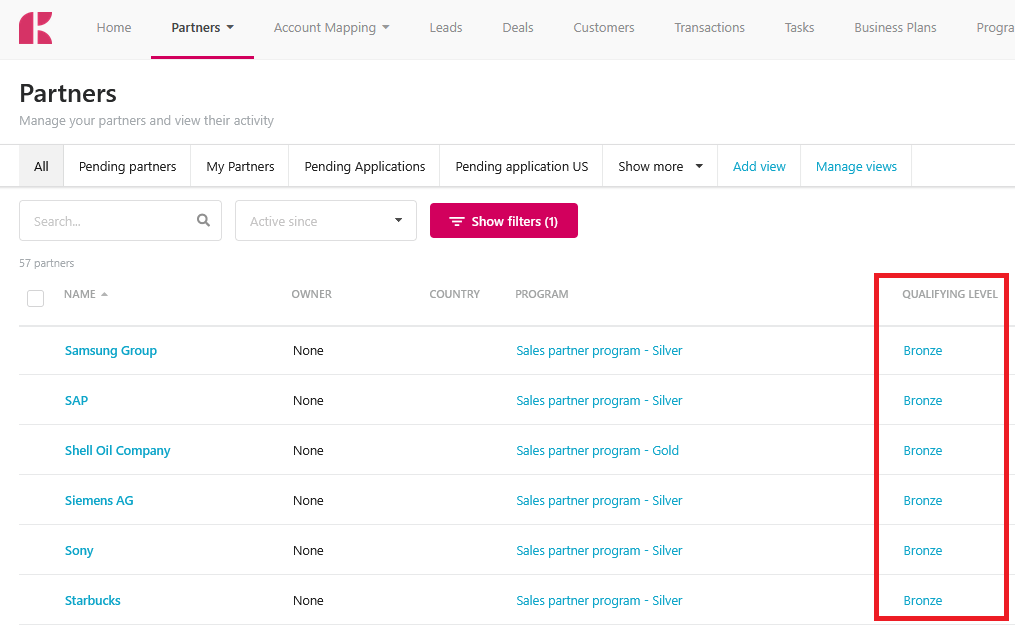The image size is (1015, 628).
Task: Open Siemens AG's Silver program link
Action: [x=599, y=500]
